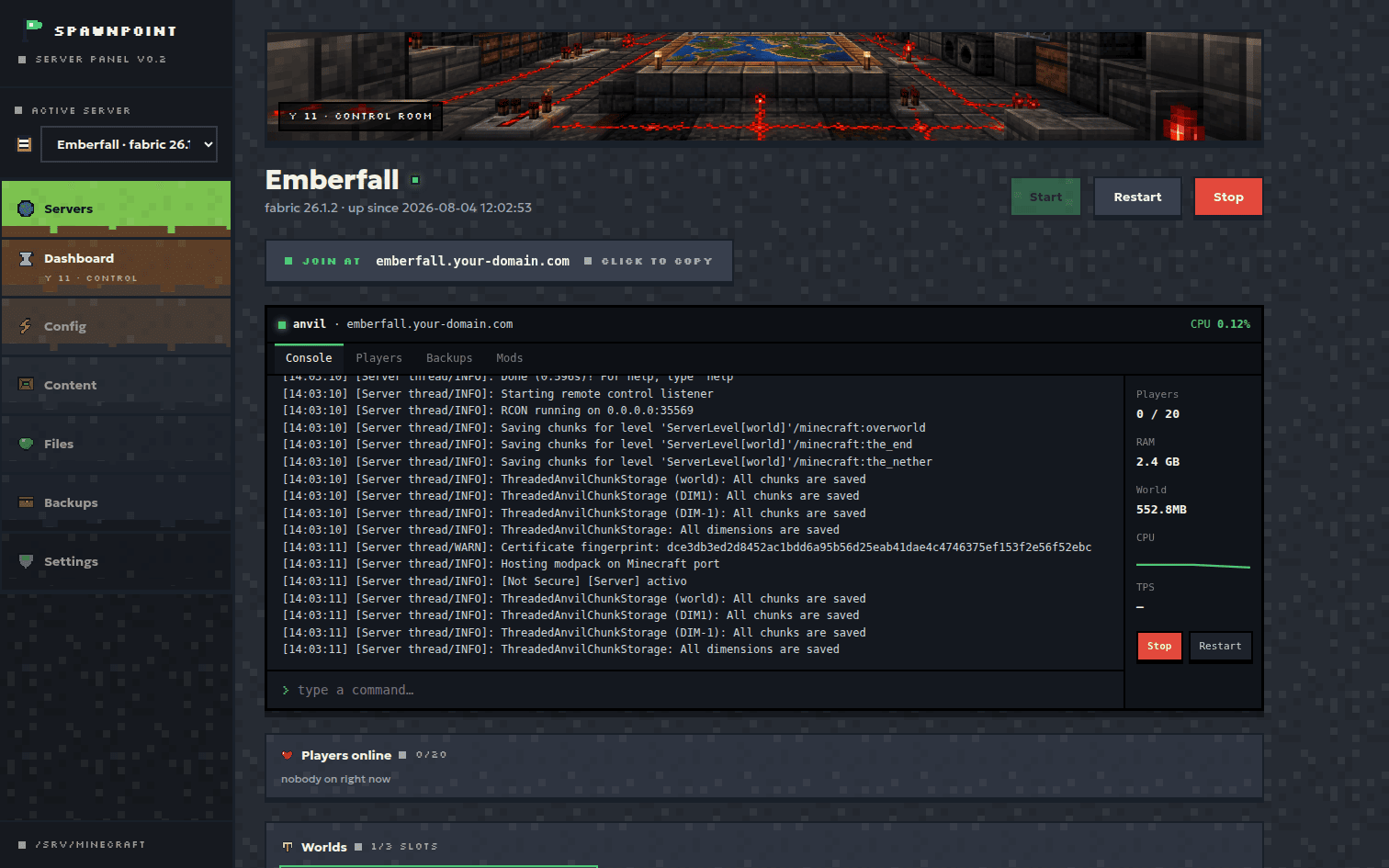1389x868 pixels.
Task: Click the Dashboard hourglass icon
Action: coord(26,258)
